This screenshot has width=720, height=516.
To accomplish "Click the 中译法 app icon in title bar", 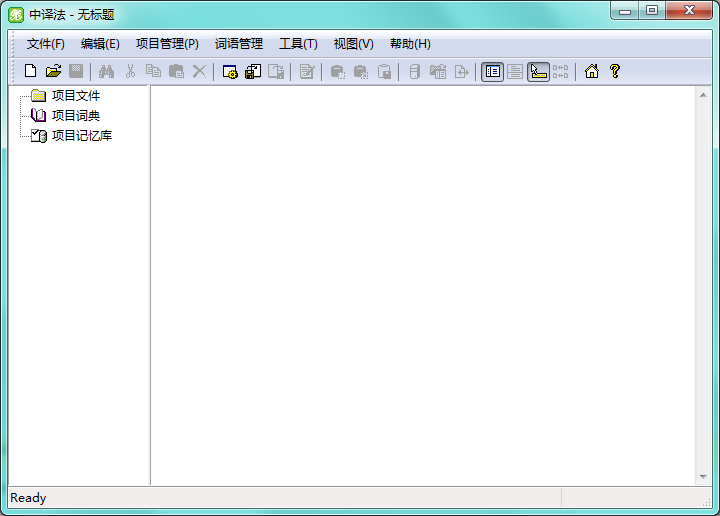I will (x=16, y=15).
